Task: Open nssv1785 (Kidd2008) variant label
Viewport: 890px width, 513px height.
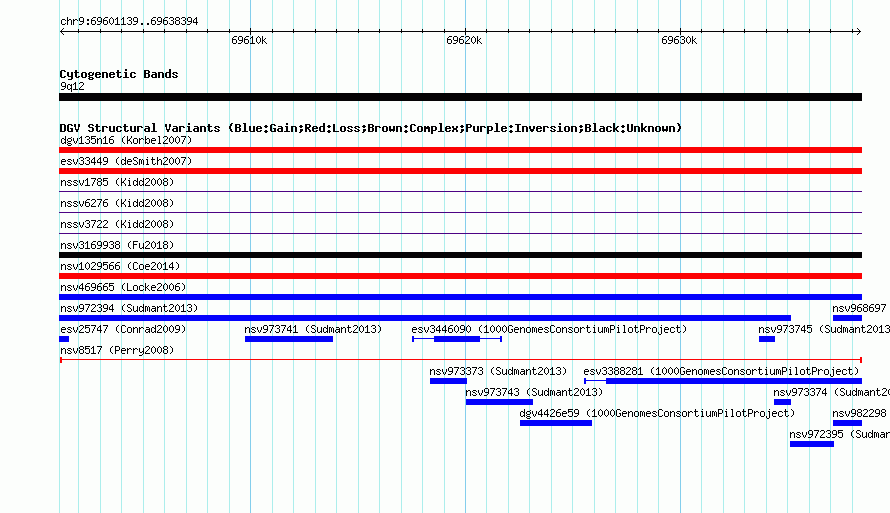Action: click(117, 182)
